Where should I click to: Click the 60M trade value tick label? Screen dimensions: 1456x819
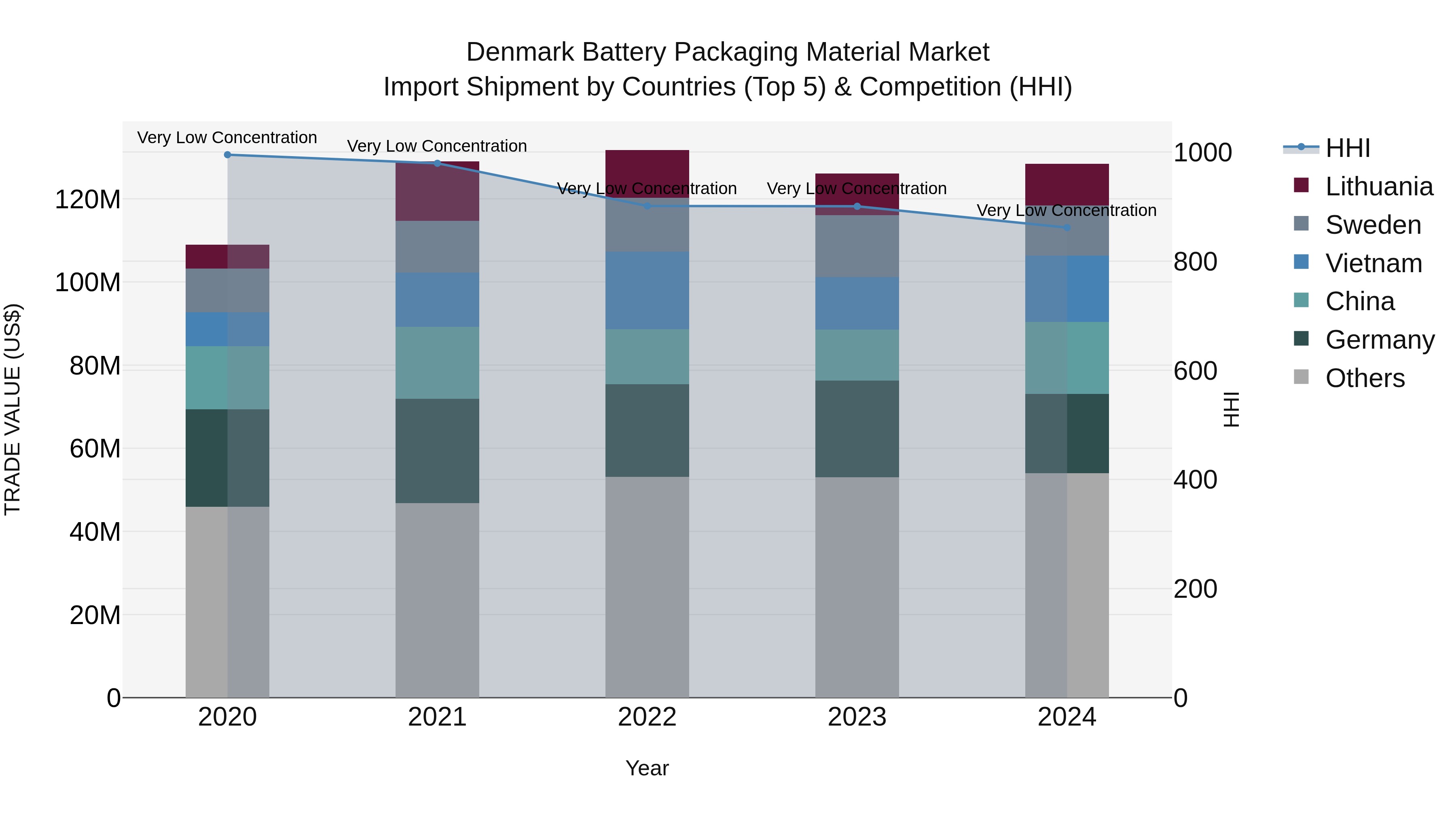(x=95, y=449)
